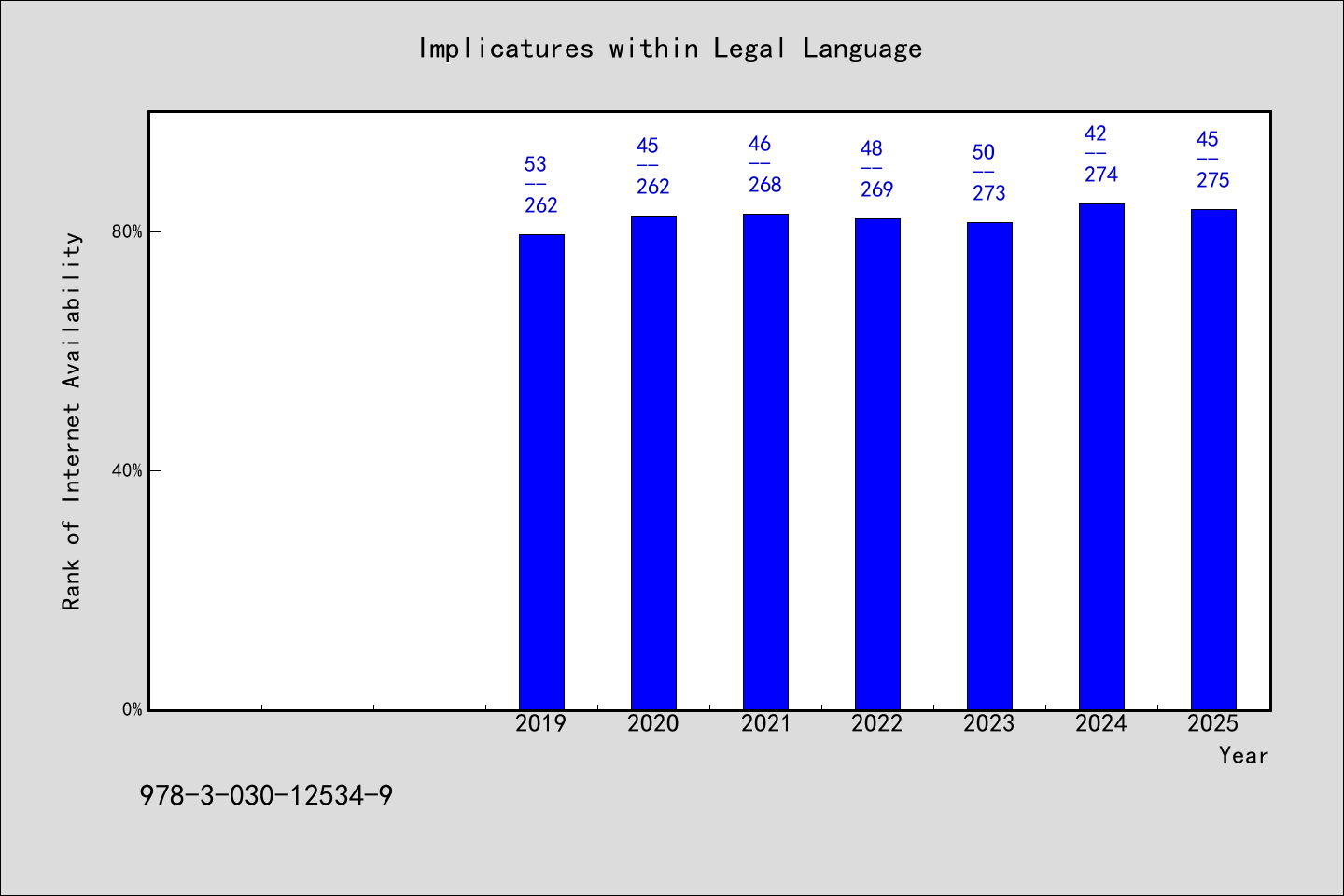1344x896 pixels.
Task: Click the 978-3-030-12534-9 ISBN text
Action: pos(266,795)
